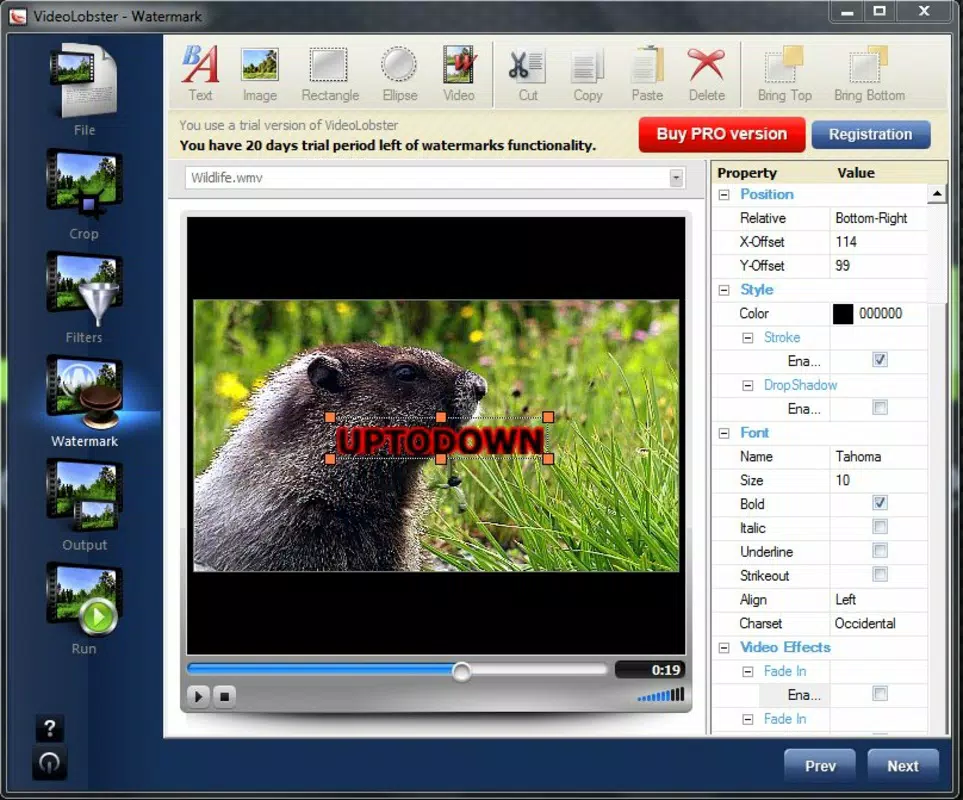Go to the Crop step
This screenshot has height=800, width=963.
click(84, 195)
